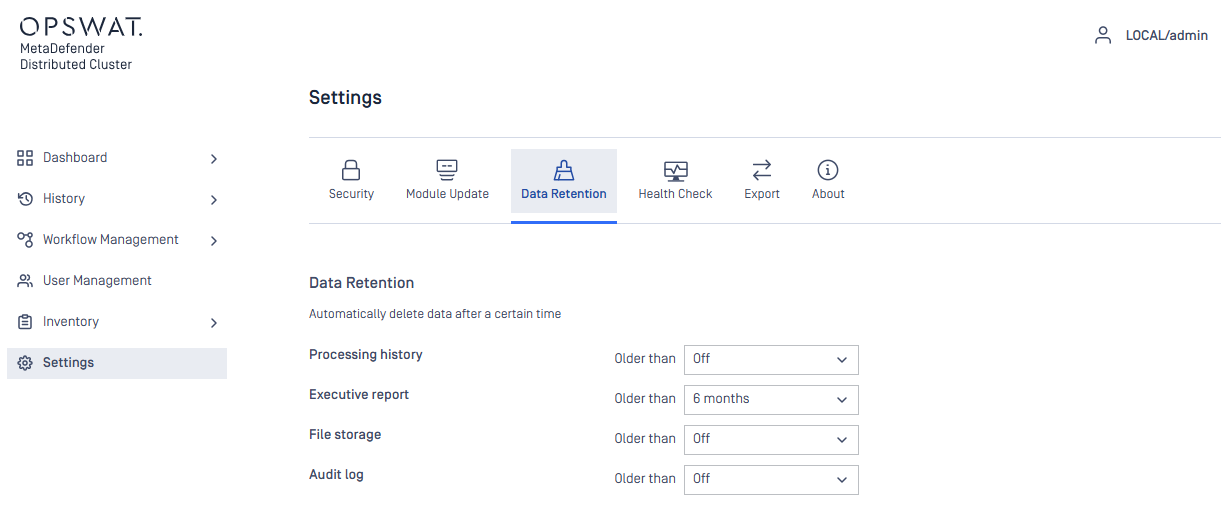The image size is (1221, 517).
Task: Click the OPSWAT logo
Action: pos(81,27)
